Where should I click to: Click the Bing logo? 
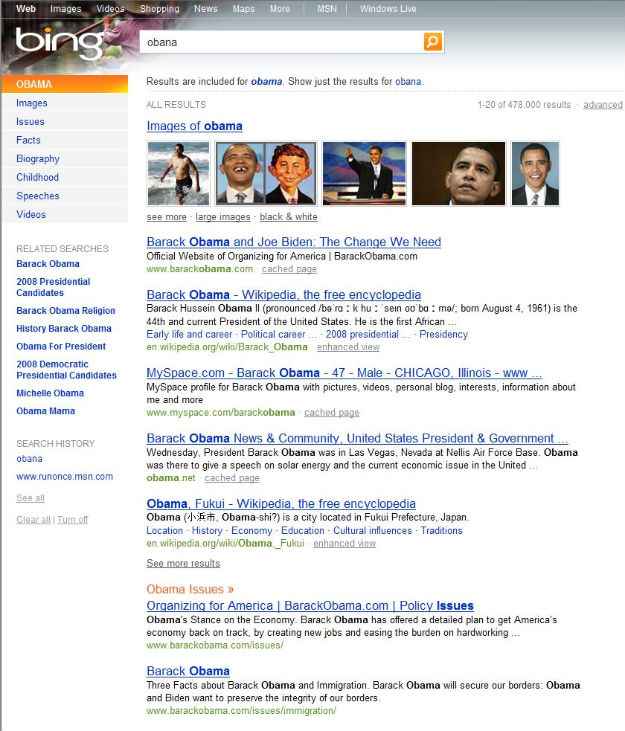click(x=59, y=43)
